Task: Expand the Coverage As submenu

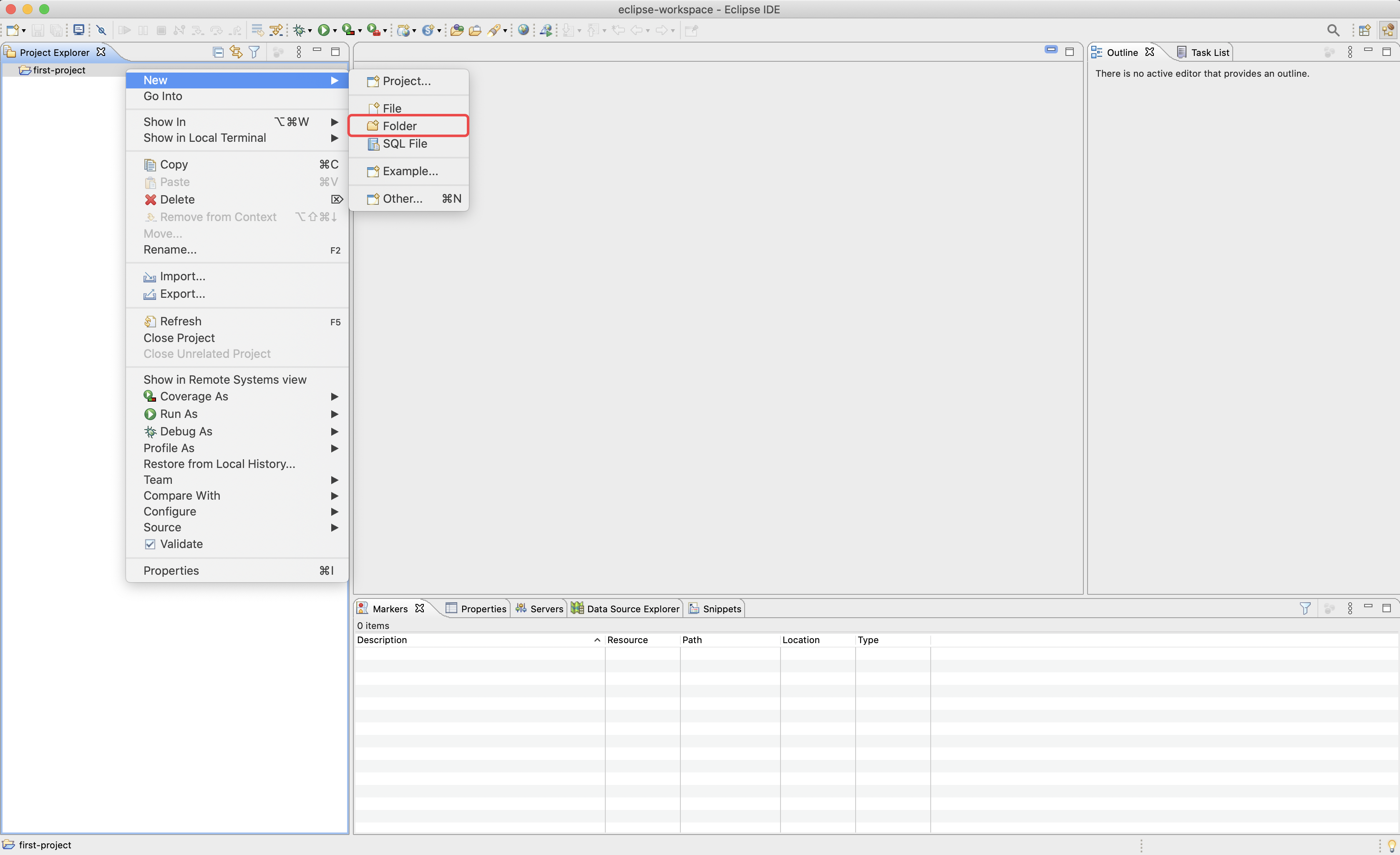Action: (x=237, y=396)
